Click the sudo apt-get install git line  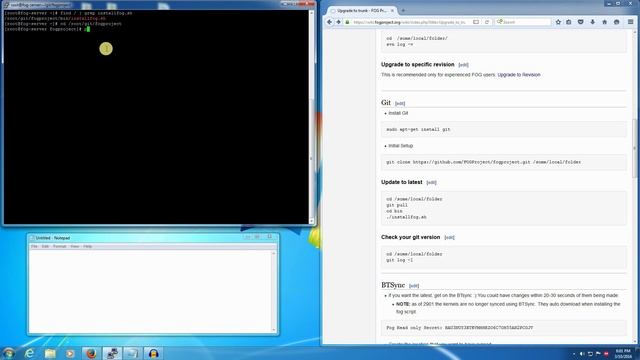click(x=418, y=129)
